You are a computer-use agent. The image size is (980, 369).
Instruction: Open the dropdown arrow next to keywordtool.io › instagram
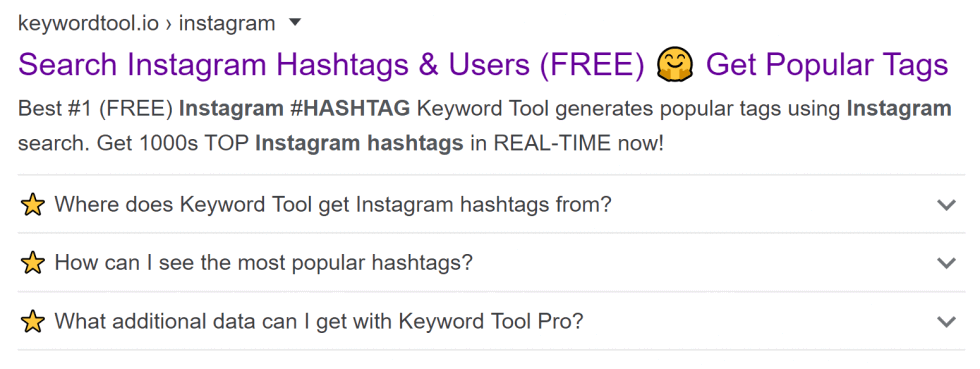pyautogui.click(x=295, y=23)
